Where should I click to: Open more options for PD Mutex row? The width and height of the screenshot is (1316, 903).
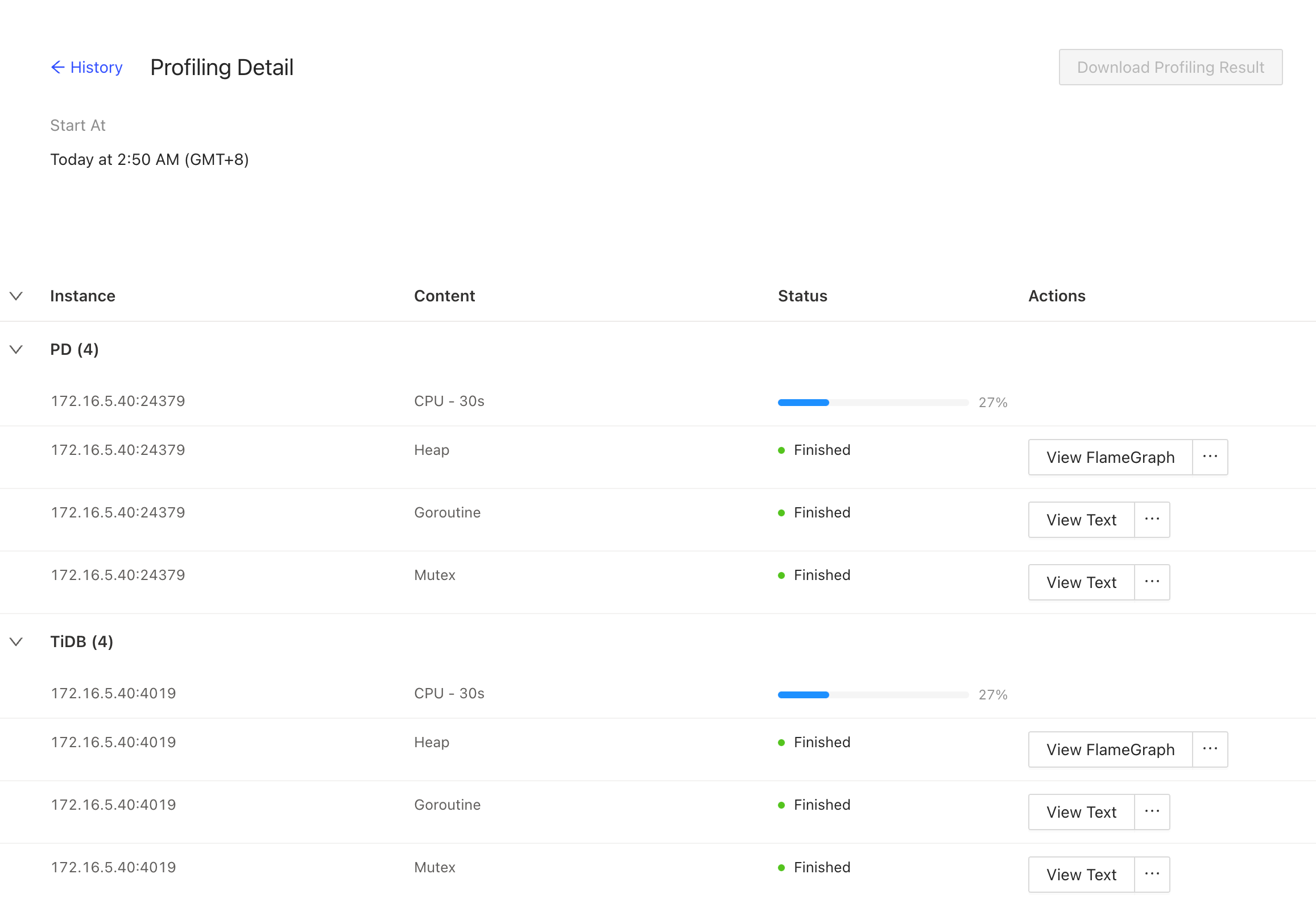click(1152, 582)
